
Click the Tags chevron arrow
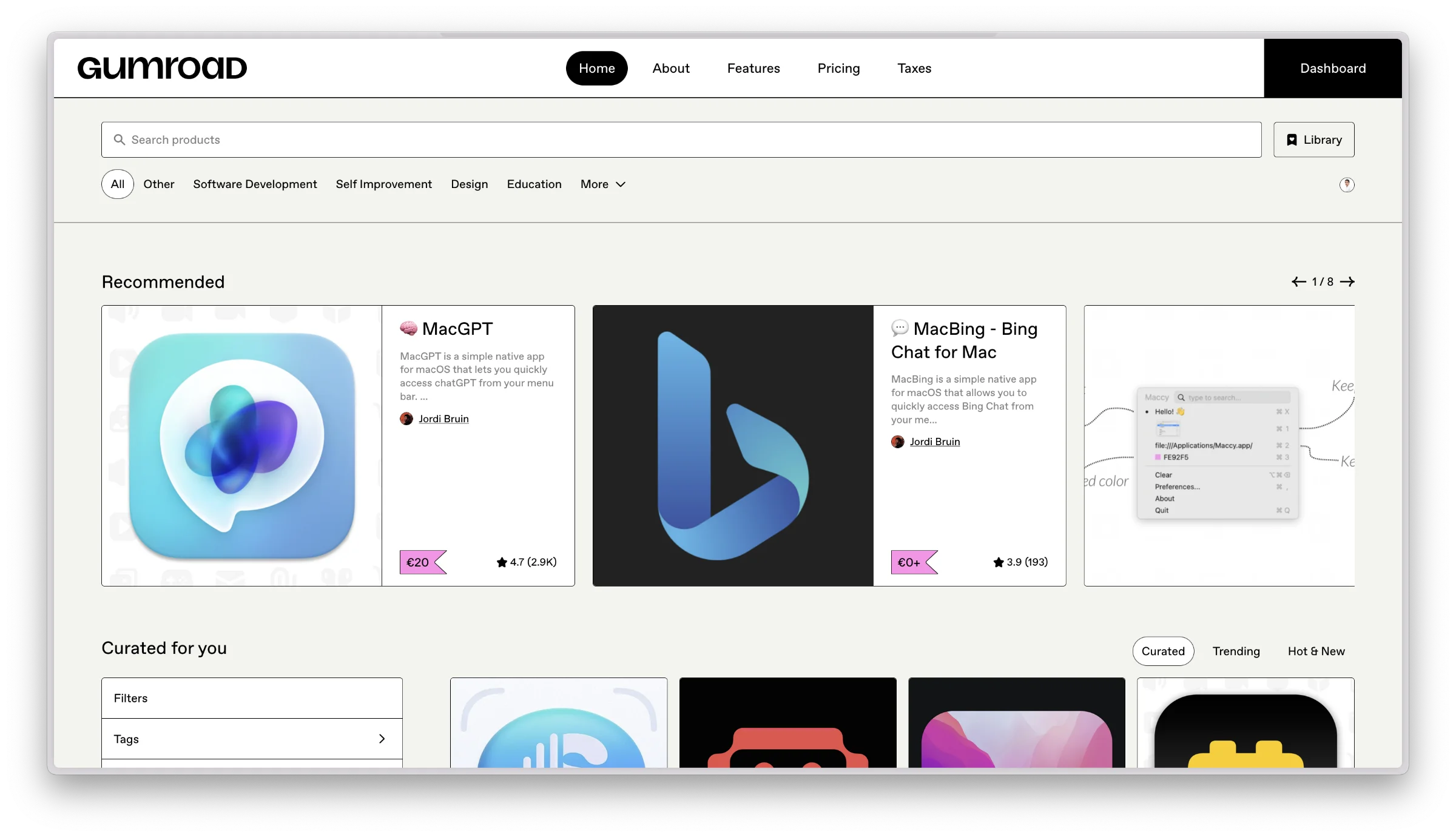point(382,739)
